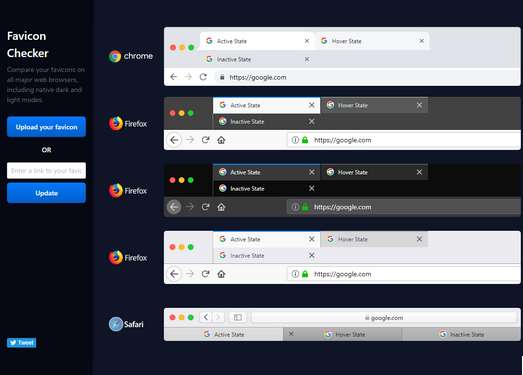Select Inactive State tab in mixed-theme Firefox
This screenshot has width=523, height=375.
pyautogui.click(x=266, y=121)
